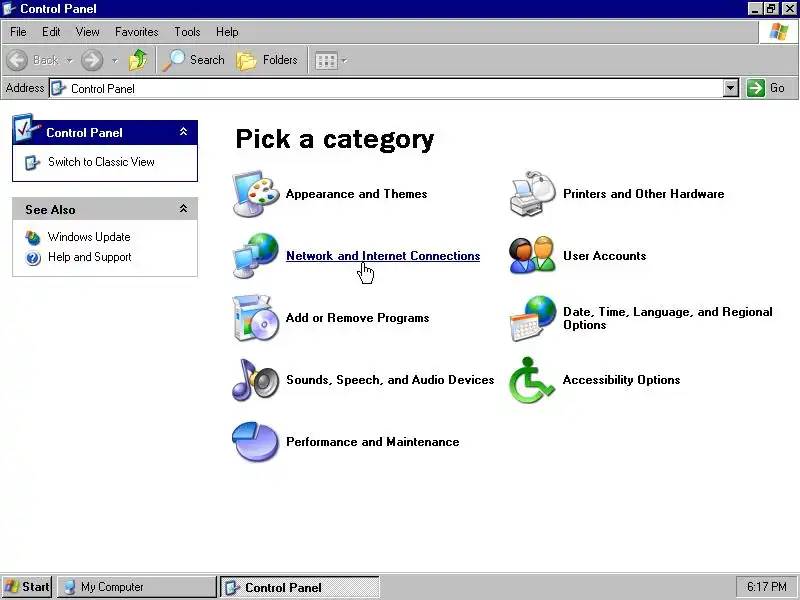Screen dimensions: 800x600
Task: Open the Favorites menu
Action: pyautogui.click(x=136, y=32)
